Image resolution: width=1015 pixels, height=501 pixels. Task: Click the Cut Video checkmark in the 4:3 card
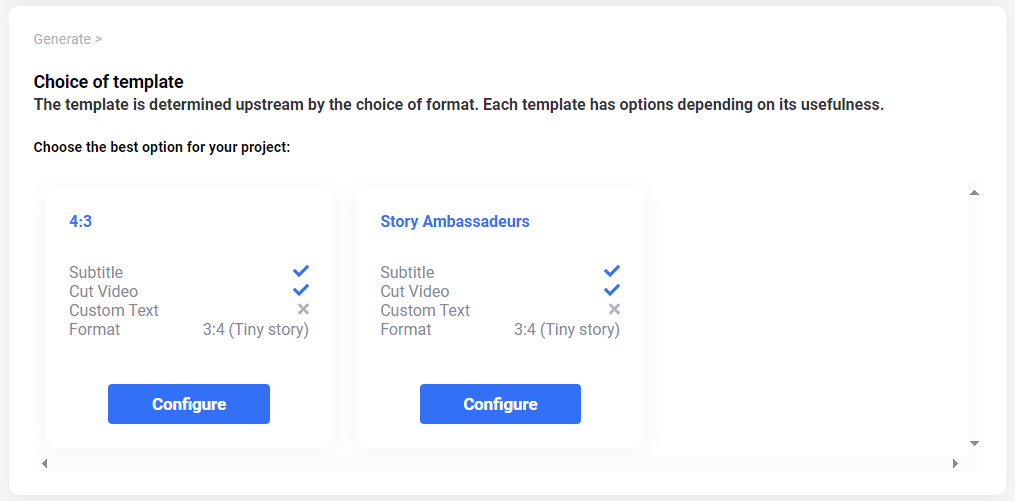tap(301, 291)
